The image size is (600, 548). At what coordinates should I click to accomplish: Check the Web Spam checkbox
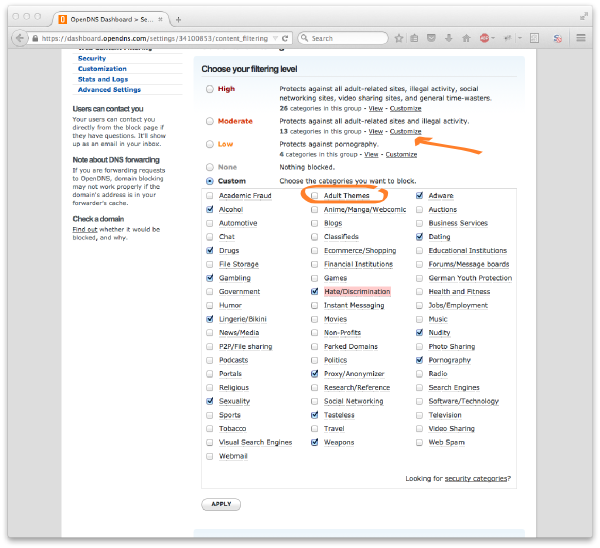tap(419, 442)
